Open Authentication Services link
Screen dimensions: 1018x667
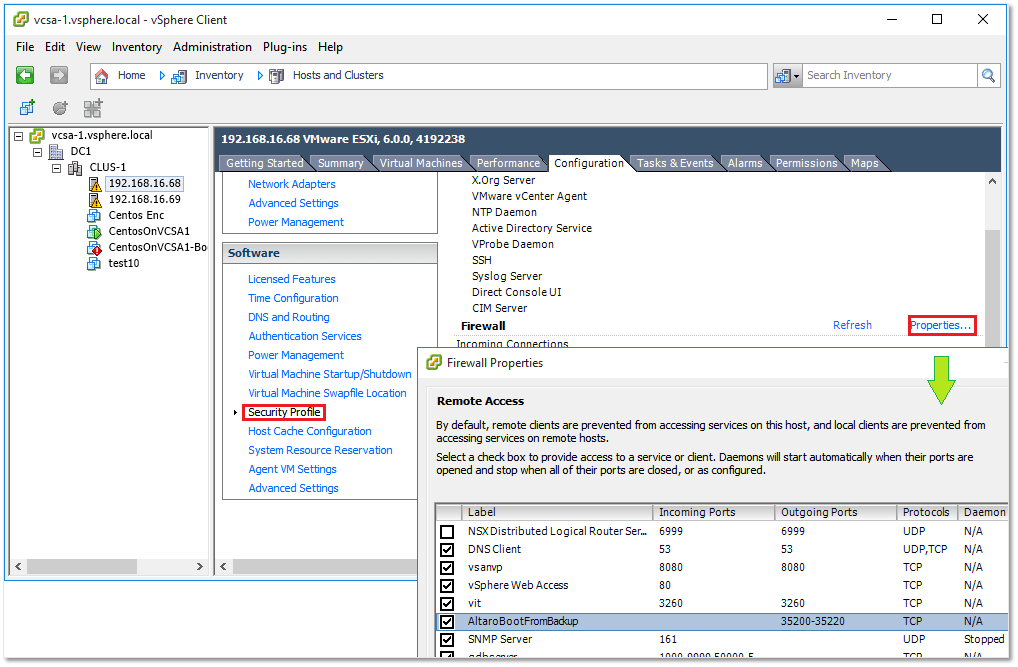304,336
